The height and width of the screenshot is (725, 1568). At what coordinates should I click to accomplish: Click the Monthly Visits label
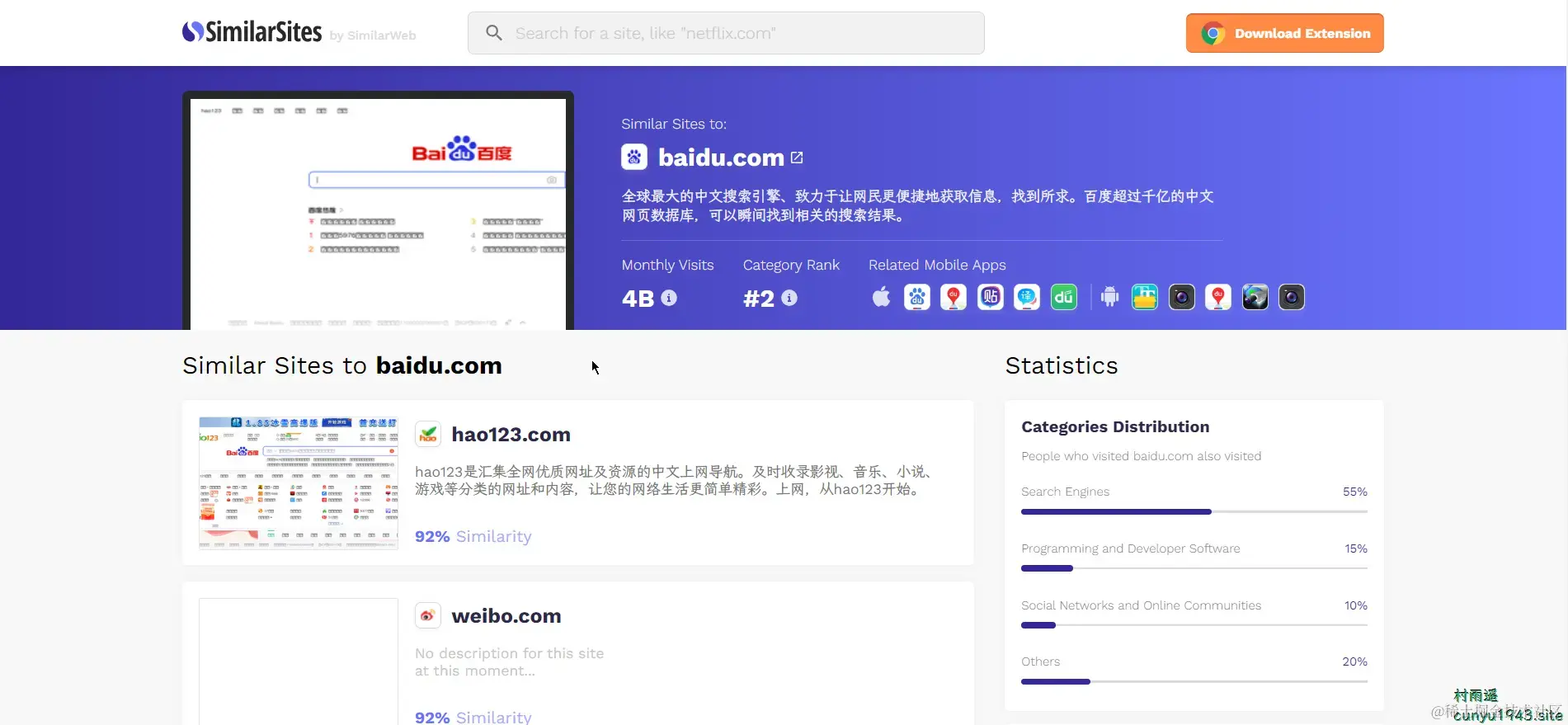[667, 265]
